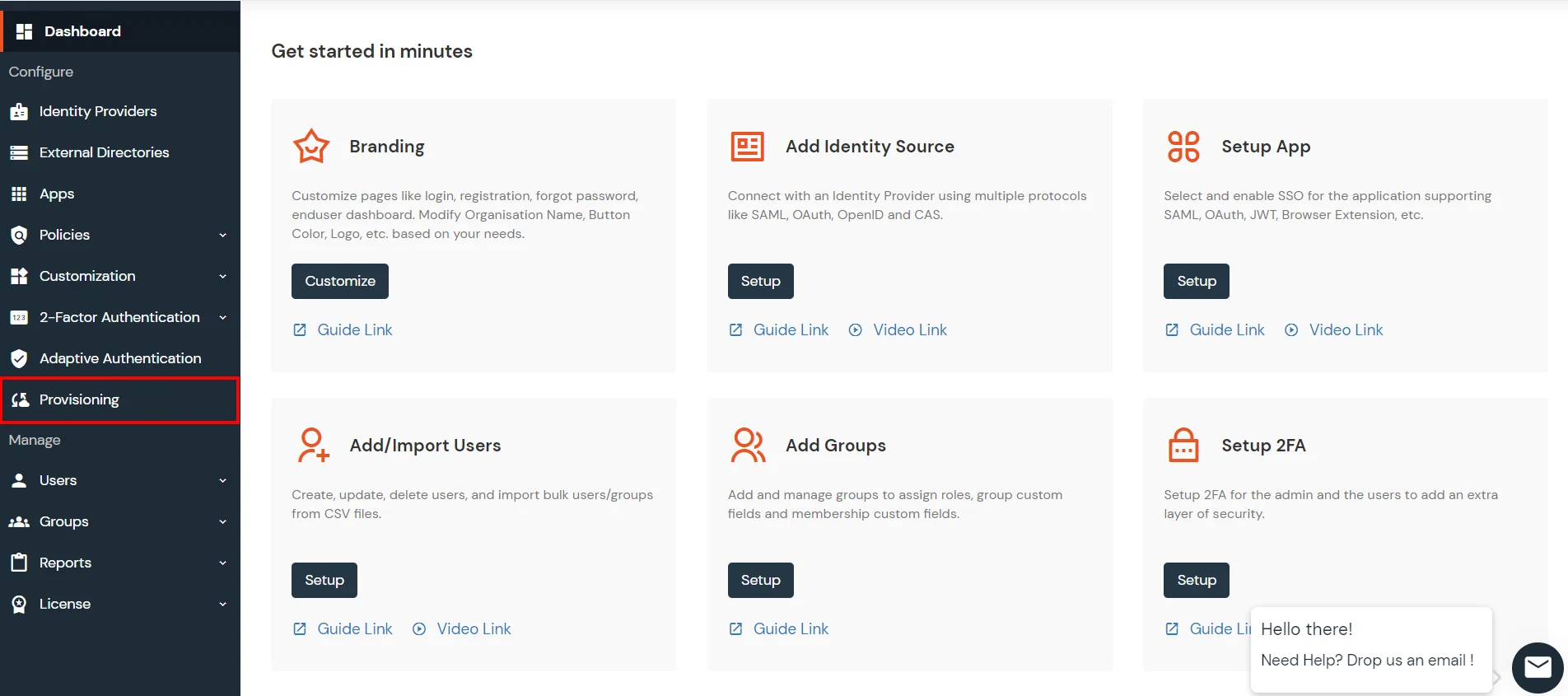Click the Dashboard grid icon
This screenshot has height=696, width=1568.
(24, 31)
